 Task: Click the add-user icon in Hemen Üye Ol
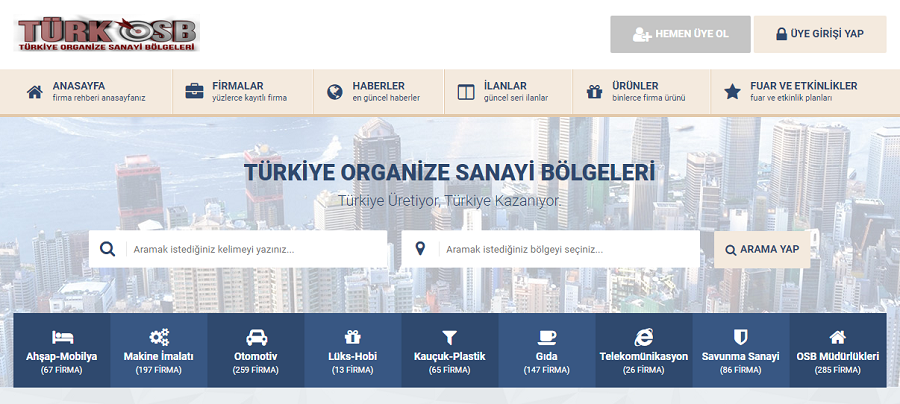[x=642, y=34]
